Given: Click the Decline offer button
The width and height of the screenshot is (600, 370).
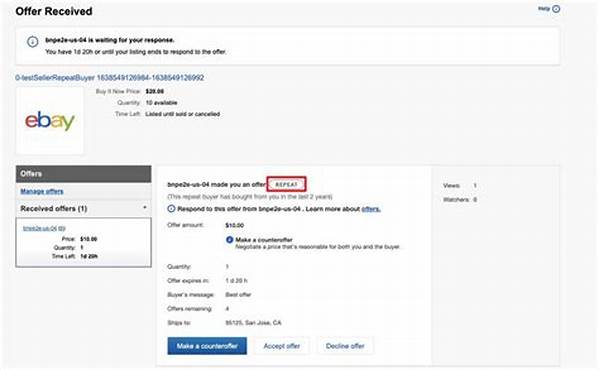Looking at the screenshot, I should coord(345,346).
